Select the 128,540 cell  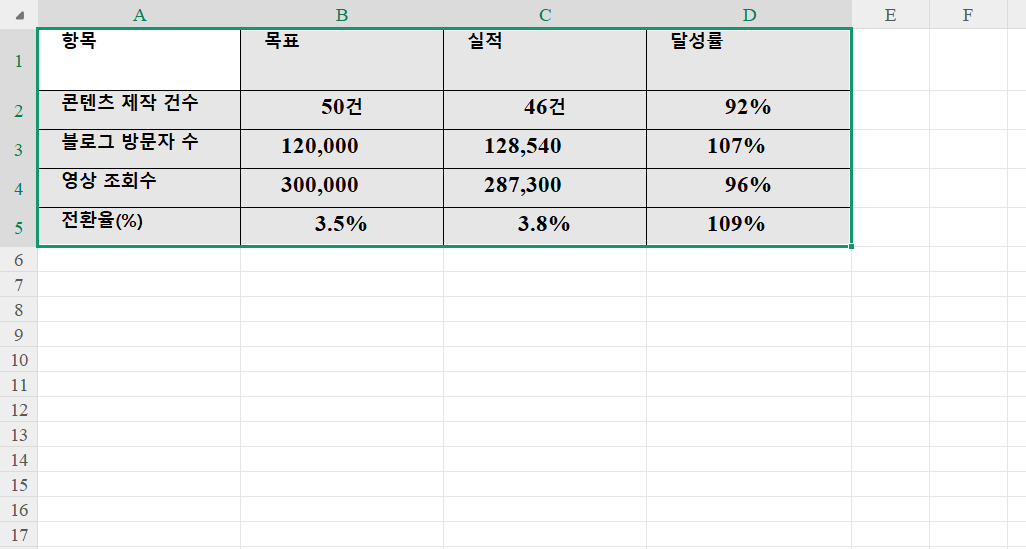544,149
